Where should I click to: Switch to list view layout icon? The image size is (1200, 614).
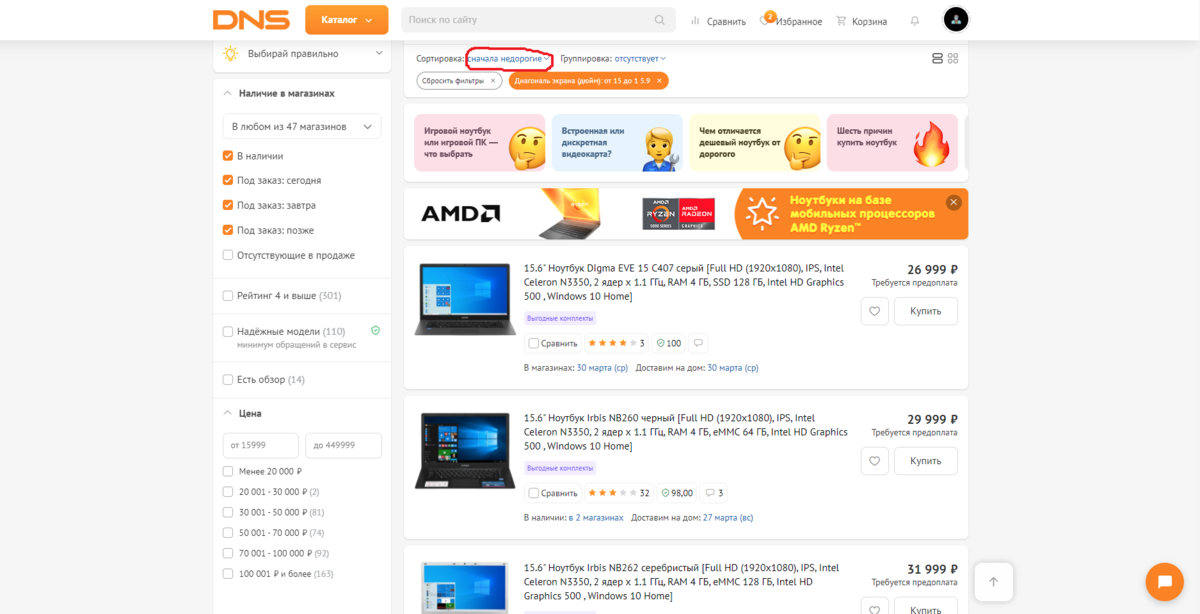click(x=937, y=59)
